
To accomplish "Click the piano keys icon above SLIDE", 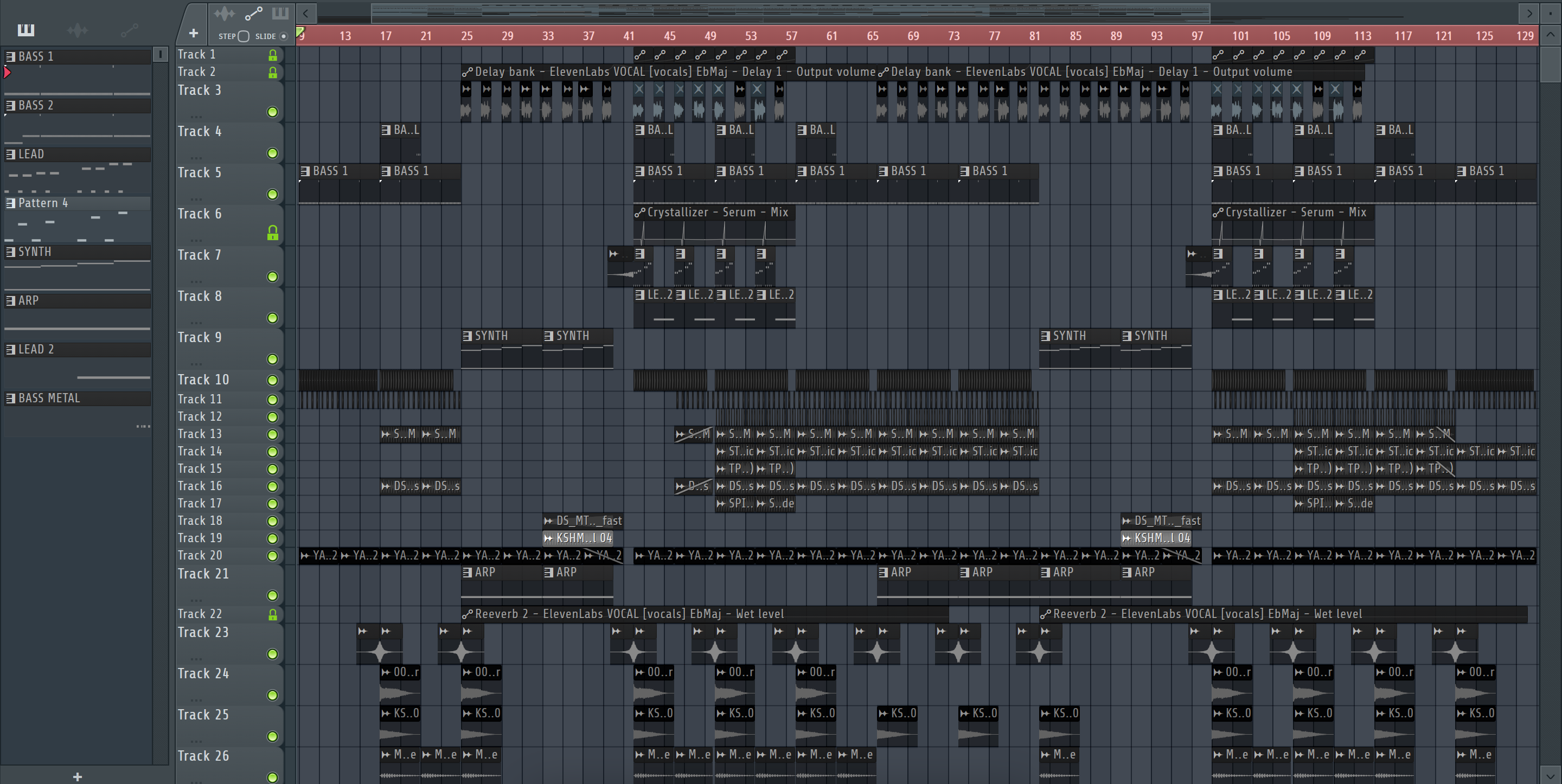I will [x=280, y=12].
